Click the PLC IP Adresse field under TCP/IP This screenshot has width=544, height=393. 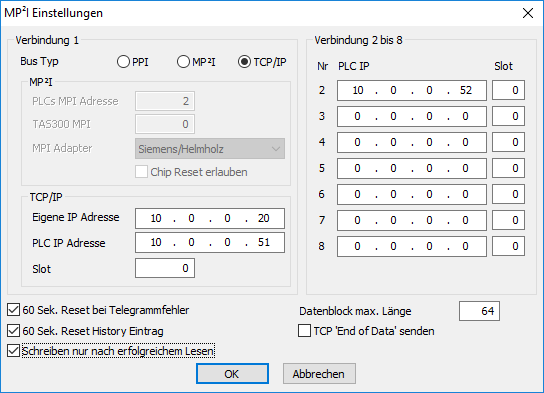coord(210,242)
